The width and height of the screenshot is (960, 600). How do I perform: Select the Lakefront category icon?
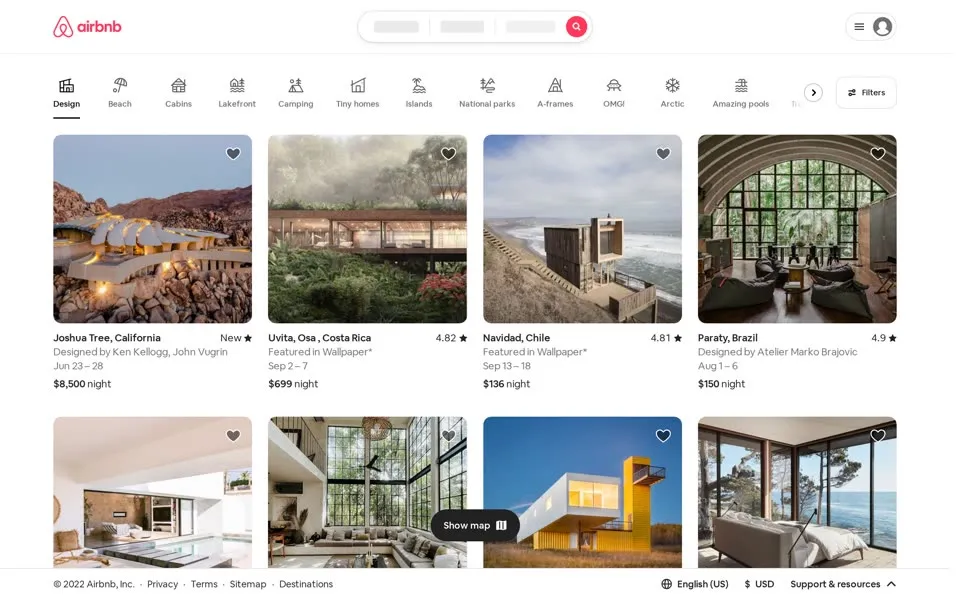[x=238, y=85]
